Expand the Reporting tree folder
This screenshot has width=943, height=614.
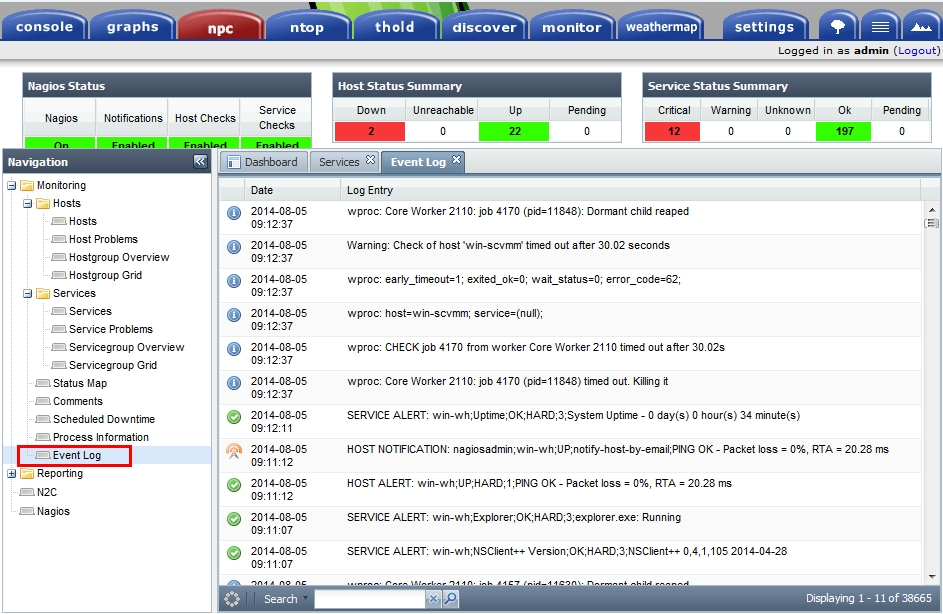click(x=12, y=474)
